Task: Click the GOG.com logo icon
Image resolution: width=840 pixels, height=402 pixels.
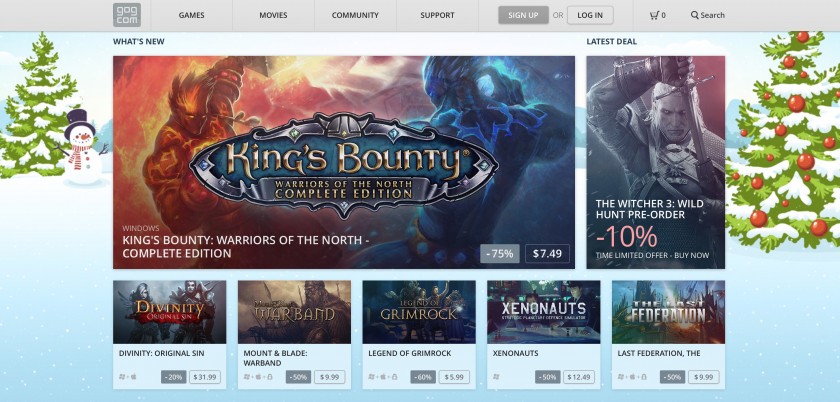Action: click(x=127, y=15)
